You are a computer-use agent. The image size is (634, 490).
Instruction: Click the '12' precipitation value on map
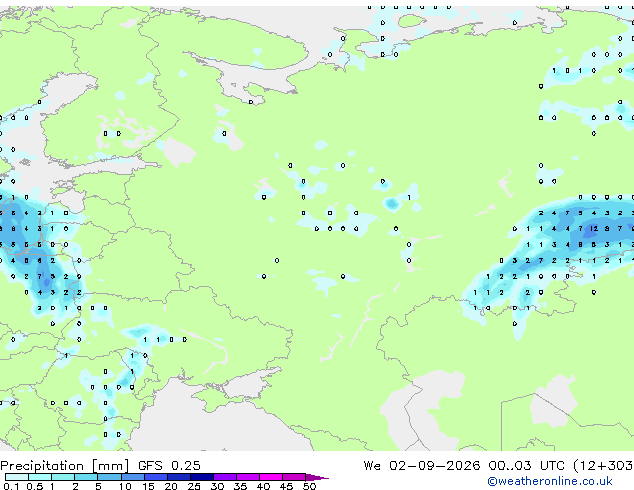(594, 229)
